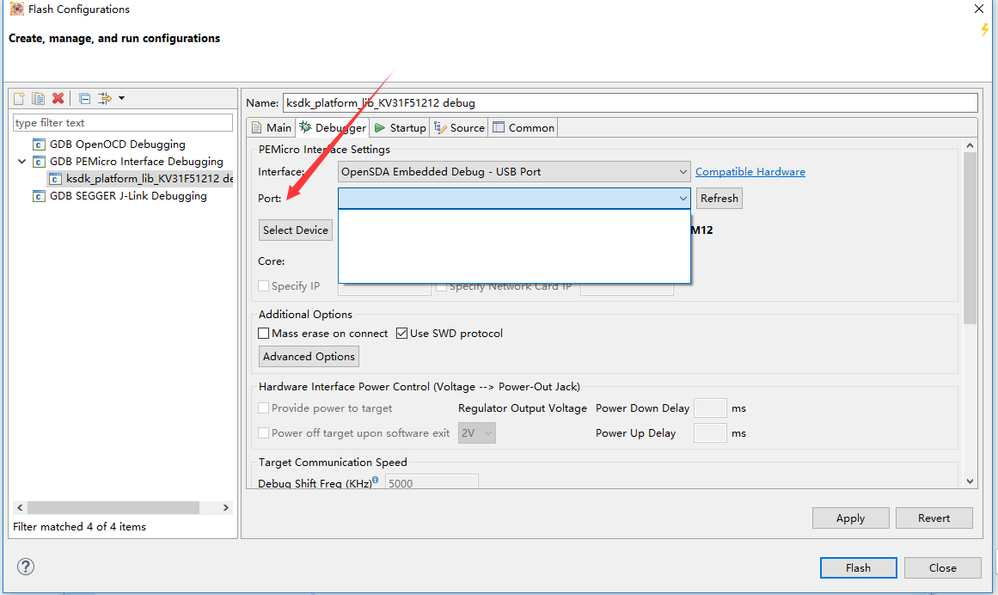Click the Refresh button

click(x=719, y=199)
